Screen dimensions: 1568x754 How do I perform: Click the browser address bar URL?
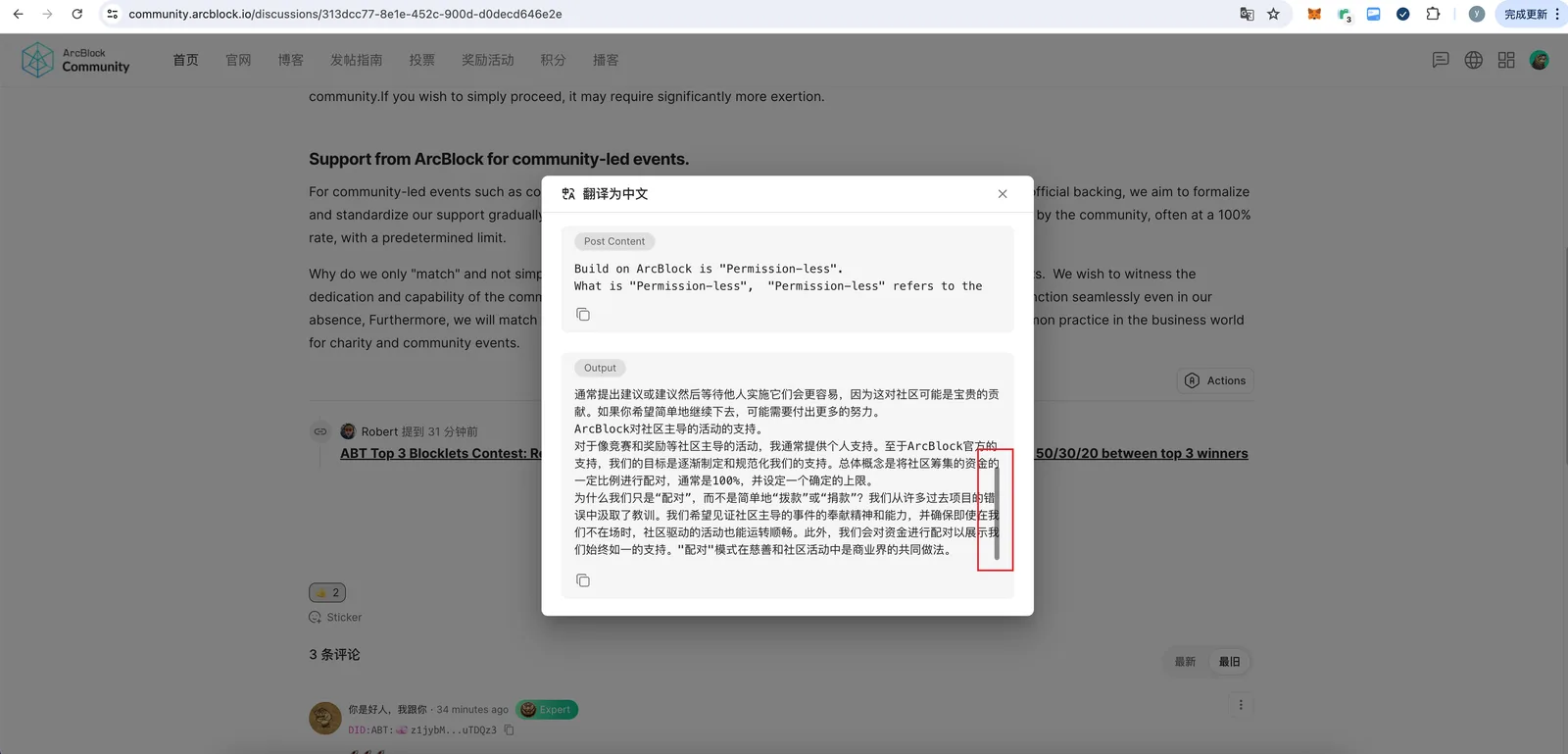click(x=345, y=14)
